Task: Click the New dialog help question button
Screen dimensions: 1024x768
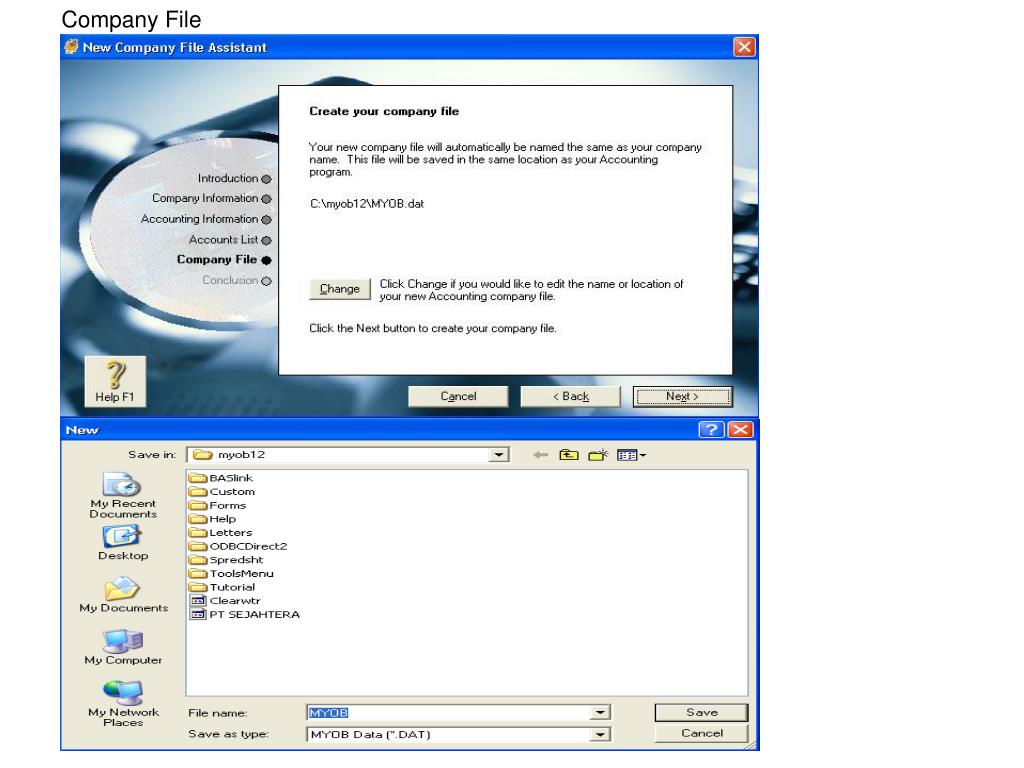Action: coord(711,430)
